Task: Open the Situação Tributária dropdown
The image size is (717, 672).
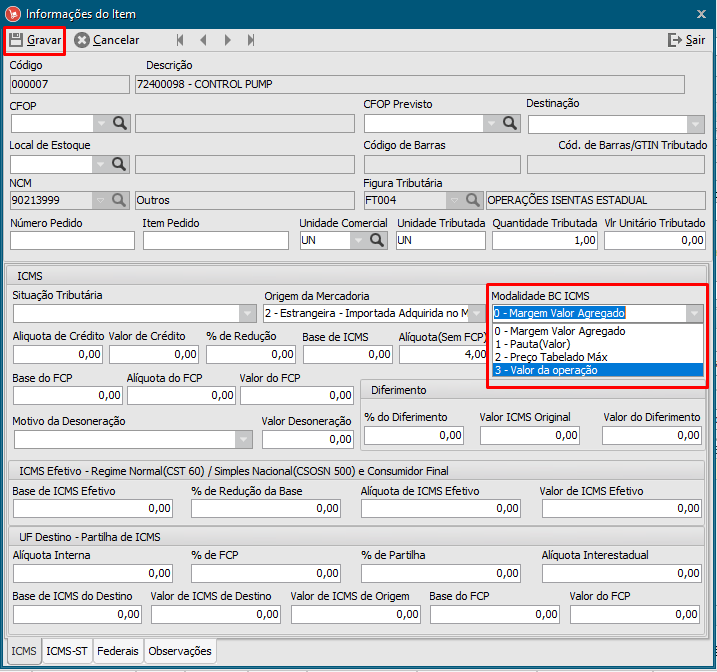Action: [246, 314]
